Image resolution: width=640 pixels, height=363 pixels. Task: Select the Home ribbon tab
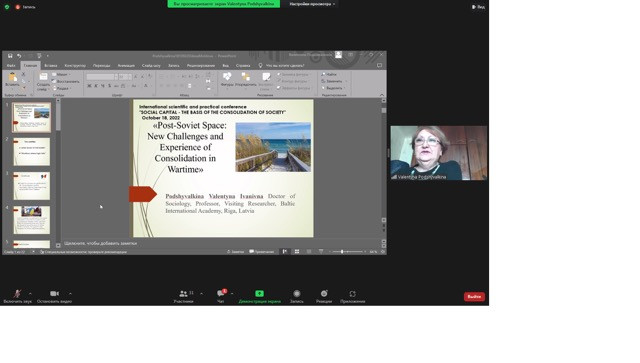30,65
